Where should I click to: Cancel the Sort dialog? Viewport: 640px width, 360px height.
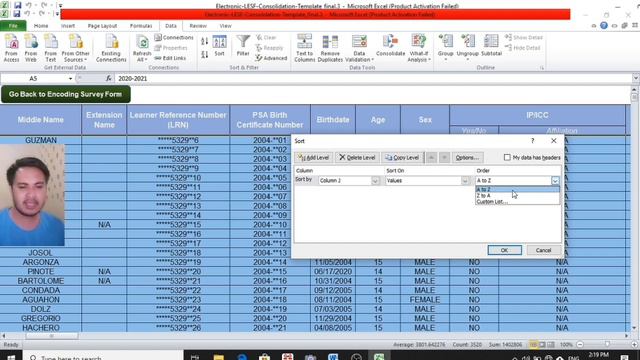[543, 250]
